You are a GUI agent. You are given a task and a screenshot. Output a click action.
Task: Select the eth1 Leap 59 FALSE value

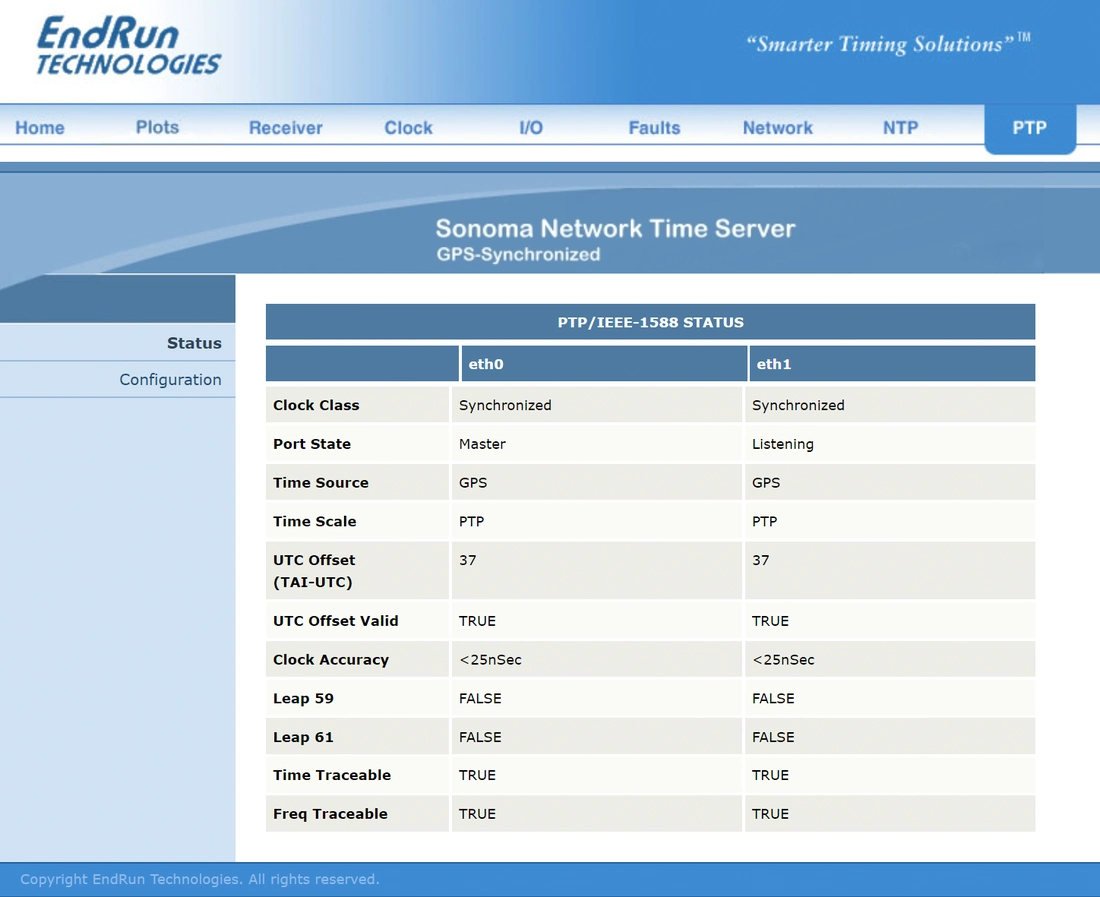click(774, 699)
